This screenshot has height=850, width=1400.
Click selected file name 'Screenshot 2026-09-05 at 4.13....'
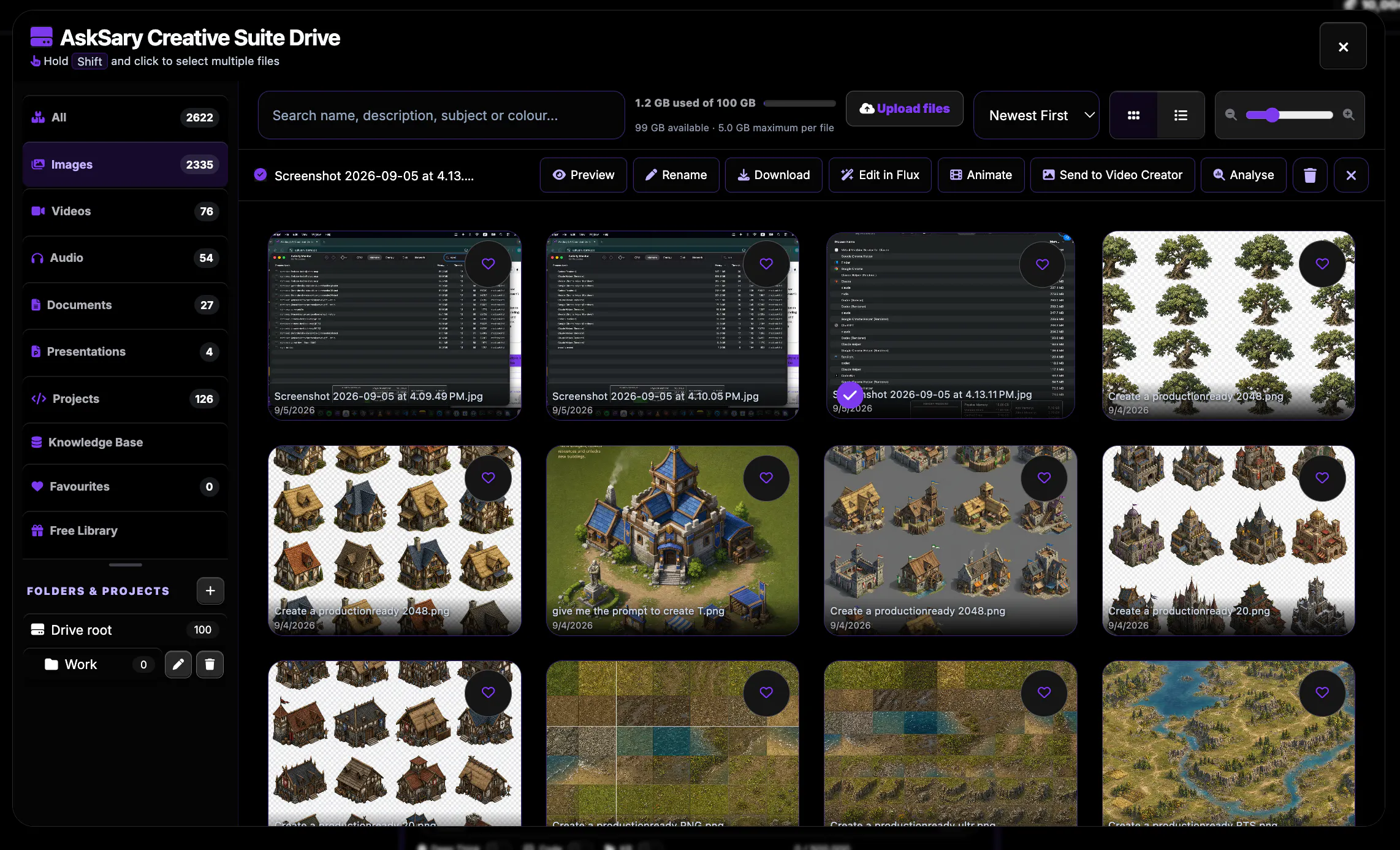coord(374,176)
